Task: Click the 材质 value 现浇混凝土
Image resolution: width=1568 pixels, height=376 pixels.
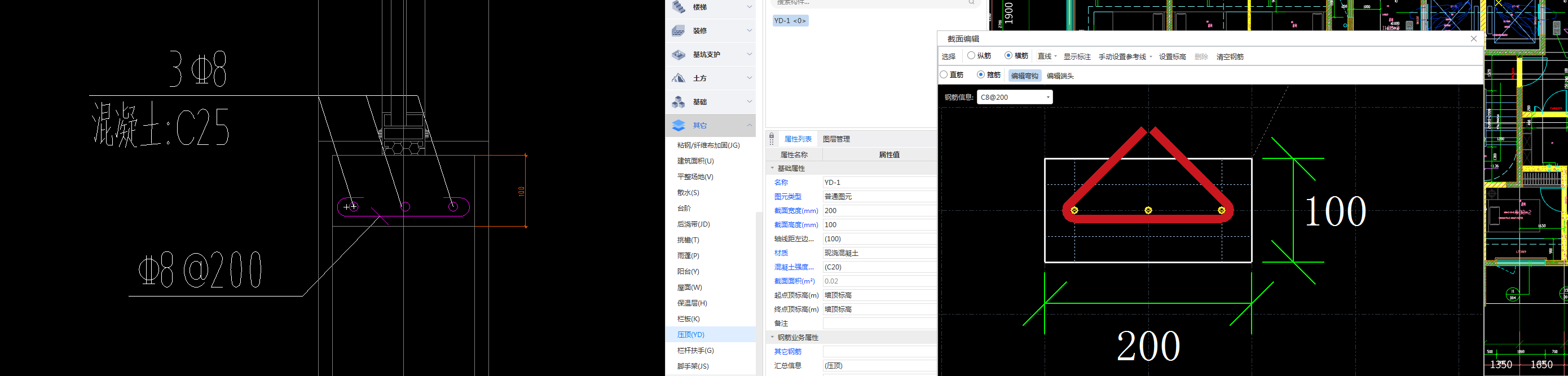Action: [879, 253]
